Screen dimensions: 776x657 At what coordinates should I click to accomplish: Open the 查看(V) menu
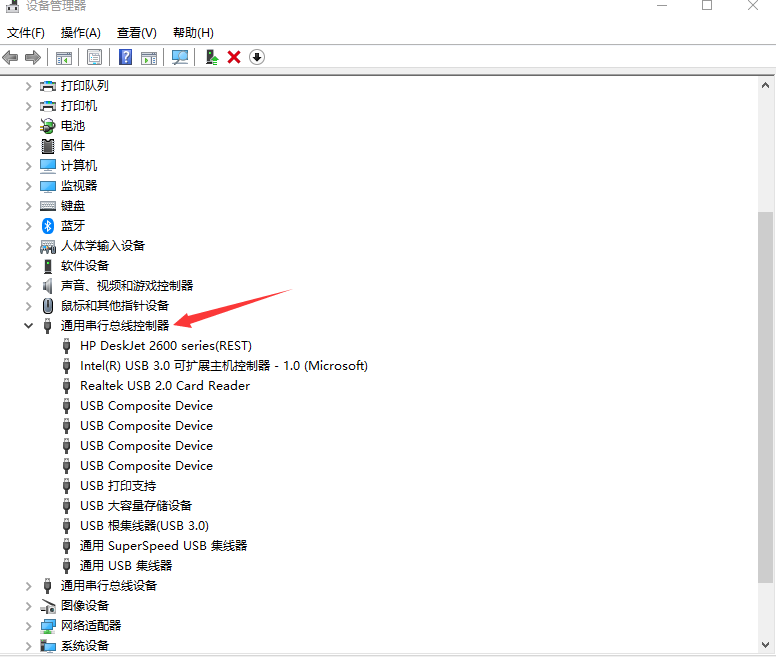point(136,33)
